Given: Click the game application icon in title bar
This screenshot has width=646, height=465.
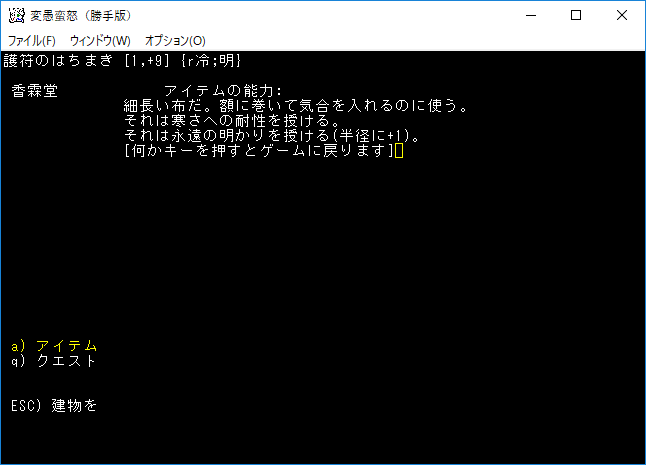Looking at the screenshot, I should click(16, 16).
